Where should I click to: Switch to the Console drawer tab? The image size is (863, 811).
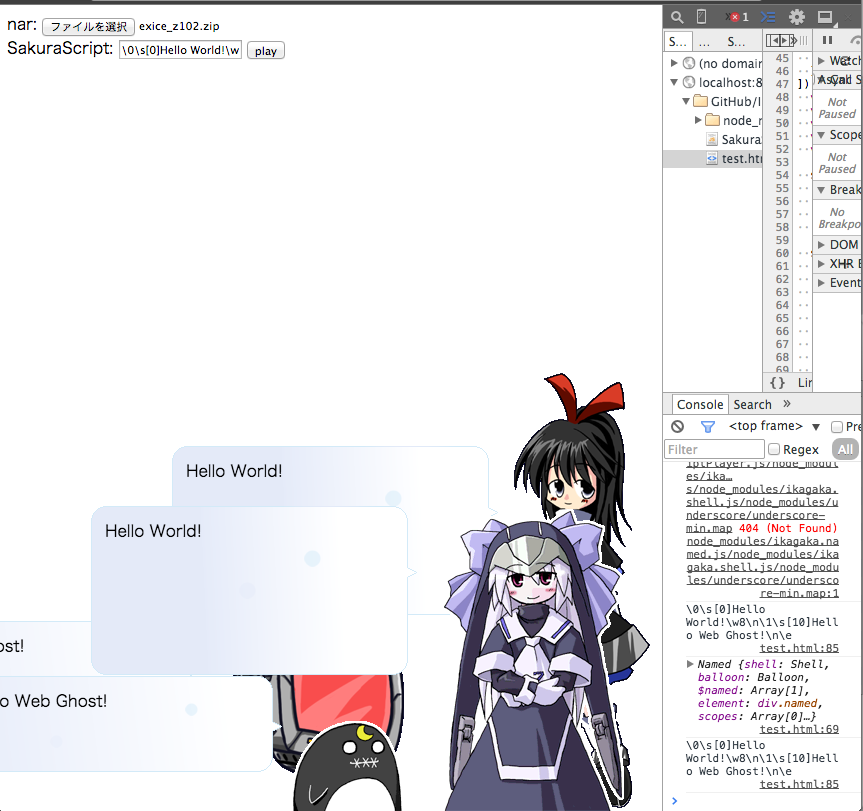(x=700, y=404)
